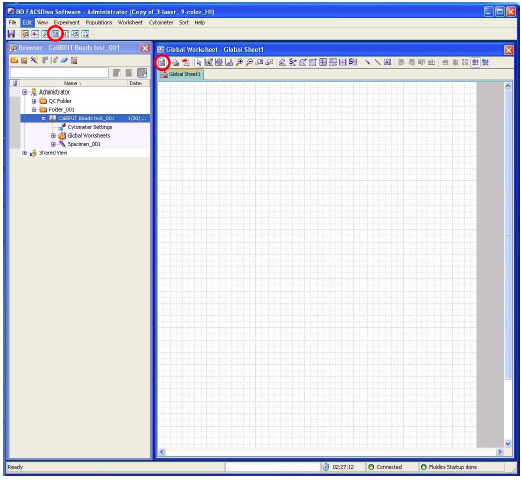Screen dimensions: 522x480
Task: Click the Save floppy-disk icon in main toolbar
Action: [x=12, y=34]
